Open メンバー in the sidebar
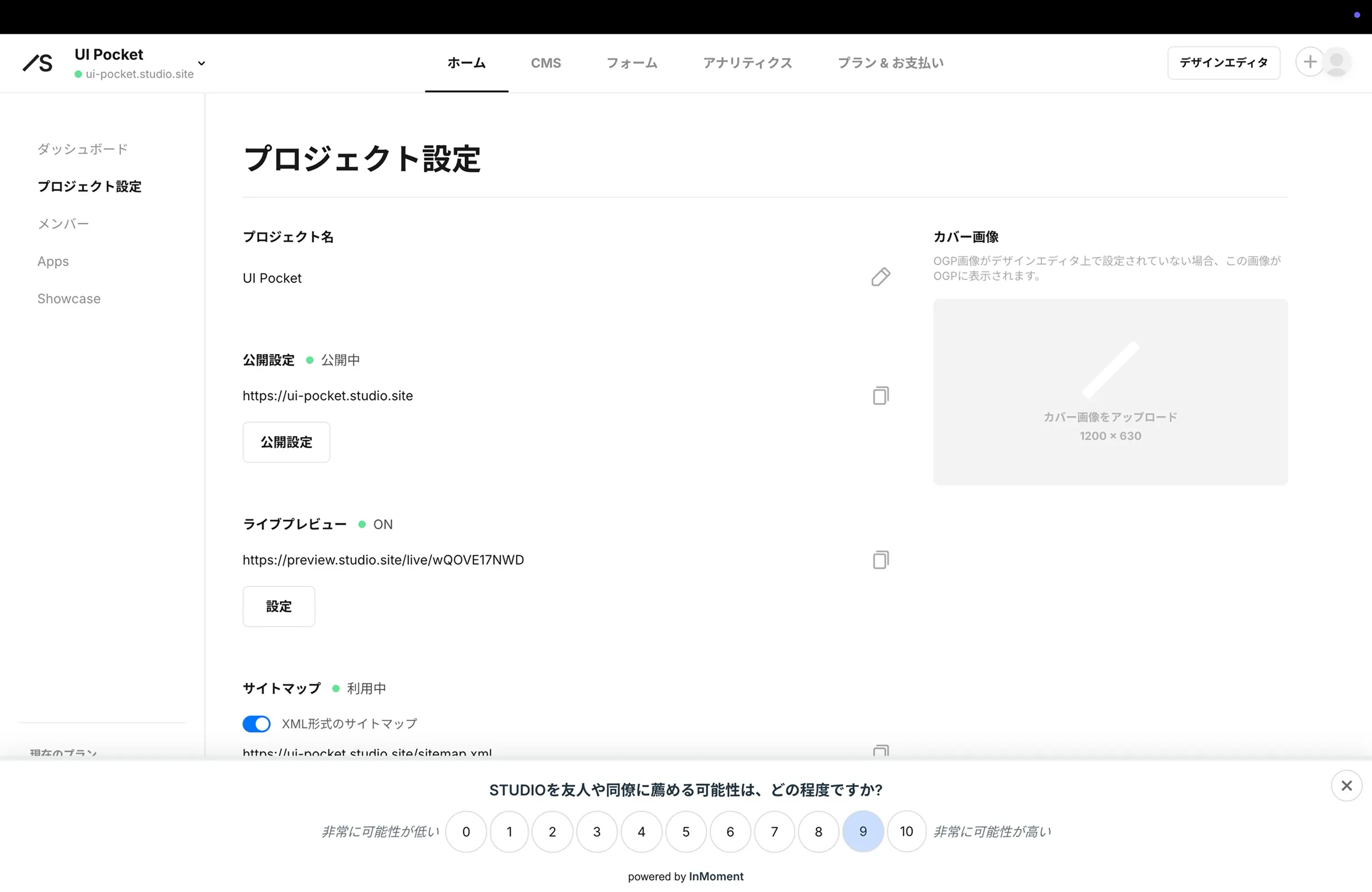 point(64,224)
